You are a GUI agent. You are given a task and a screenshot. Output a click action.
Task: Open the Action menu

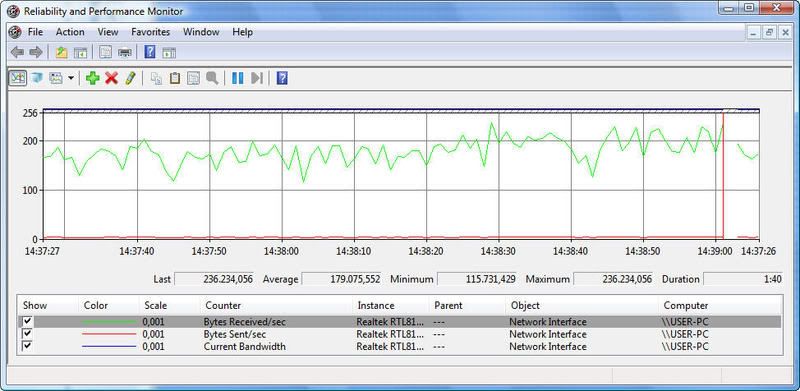coord(70,32)
